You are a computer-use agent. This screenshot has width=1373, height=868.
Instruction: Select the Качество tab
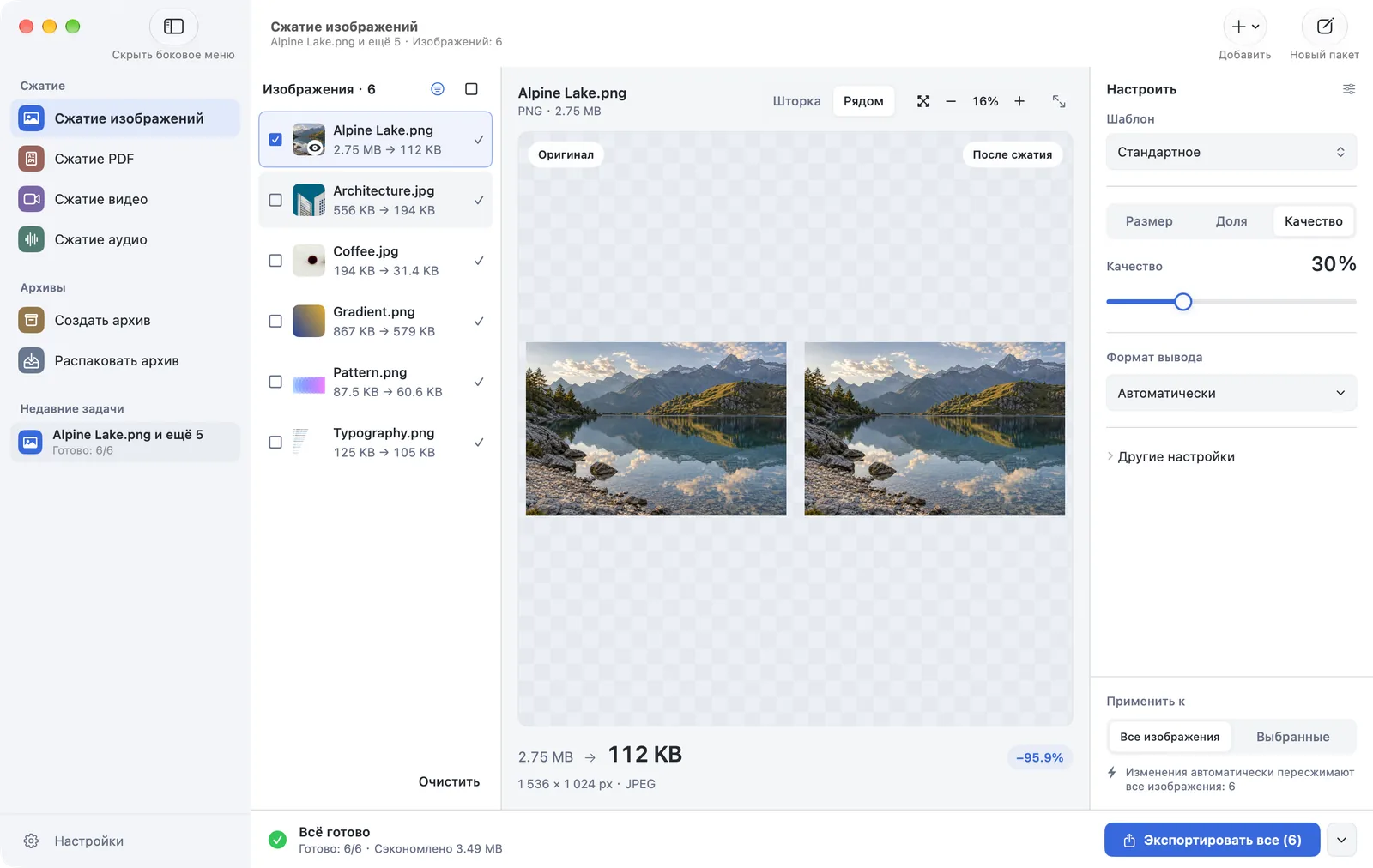pyautogui.click(x=1314, y=221)
